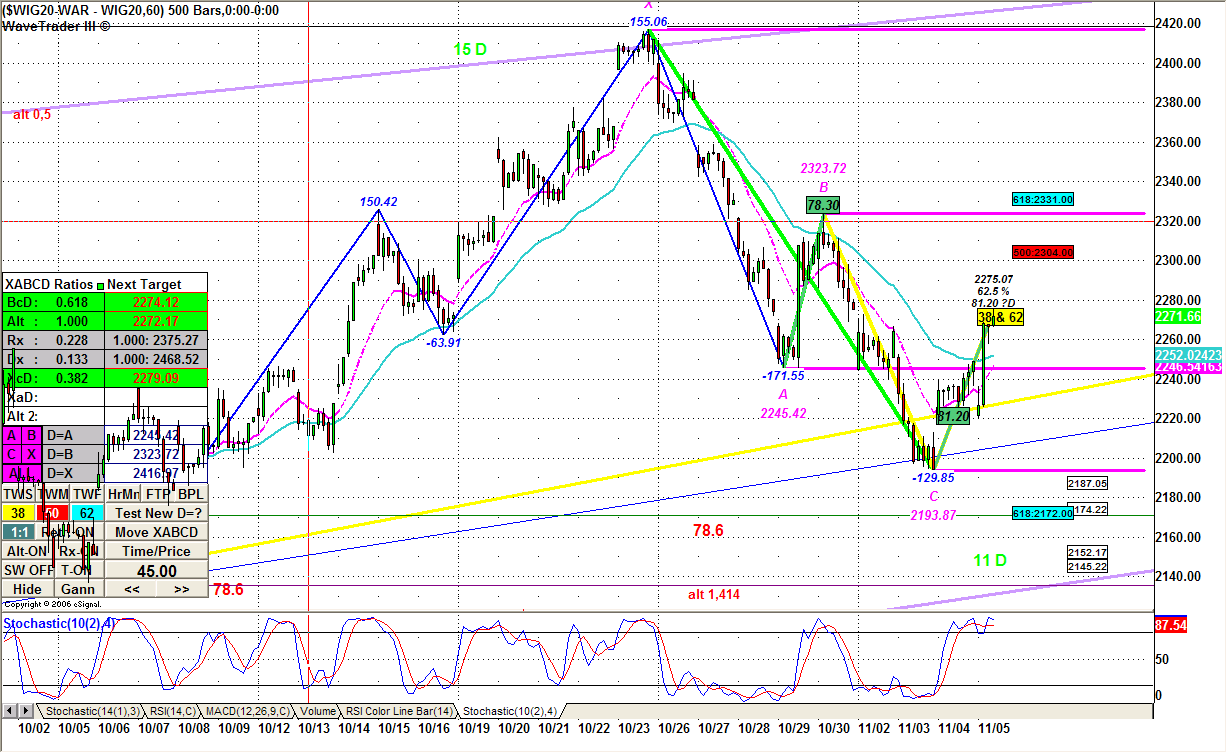The width and height of the screenshot is (1227, 753).
Task: Click the Move XABCD button
Action: click(157, 532)
